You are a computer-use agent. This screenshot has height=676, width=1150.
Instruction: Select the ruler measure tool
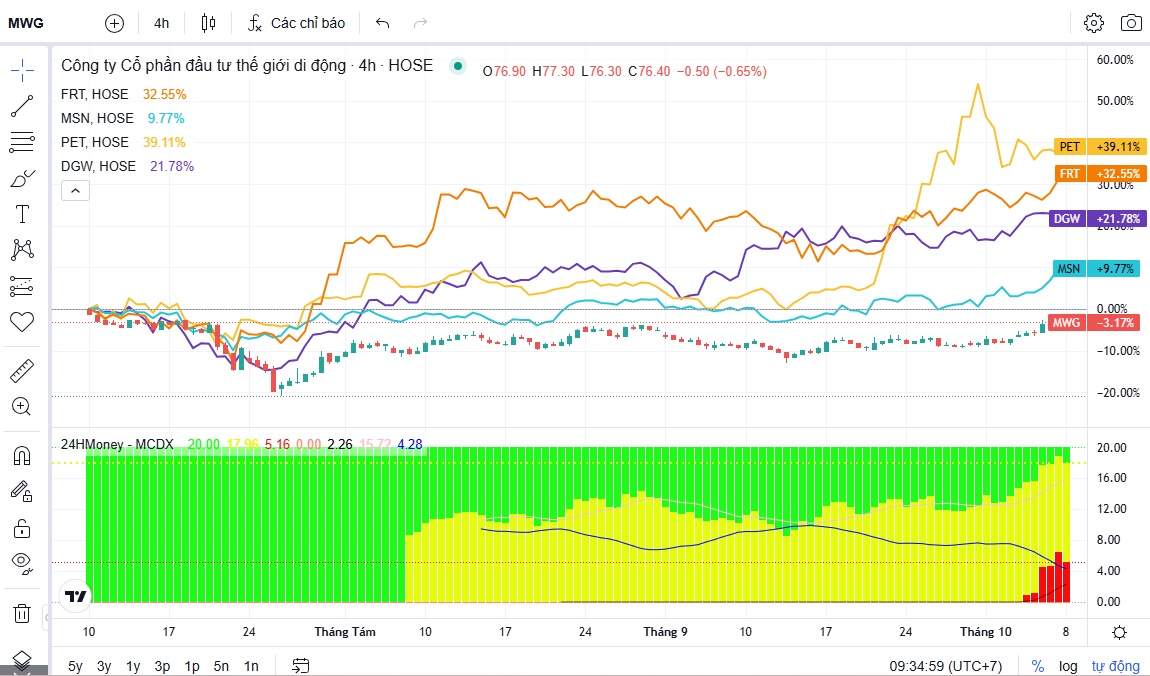click(22, 371)
